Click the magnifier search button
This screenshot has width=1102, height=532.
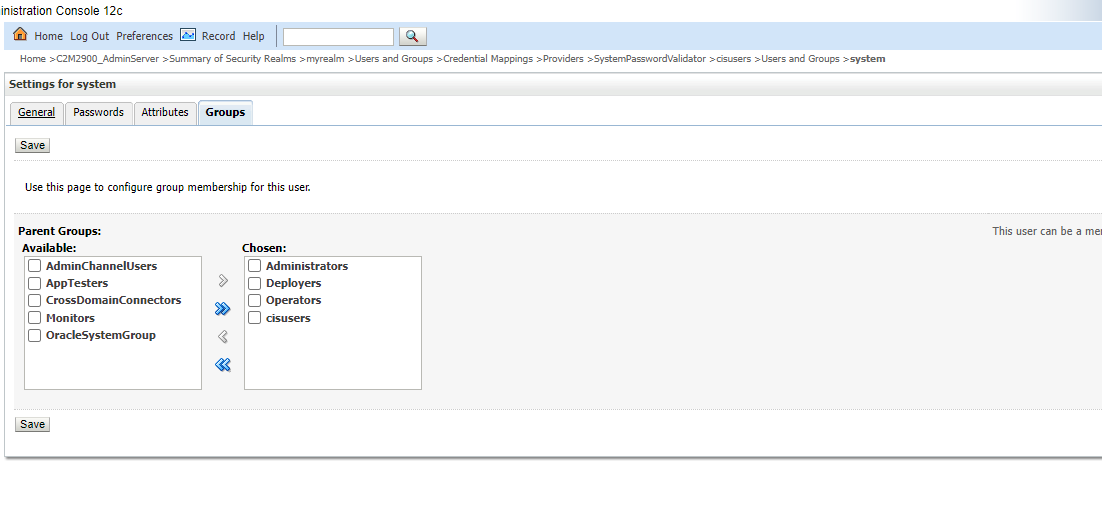(413, 37)
